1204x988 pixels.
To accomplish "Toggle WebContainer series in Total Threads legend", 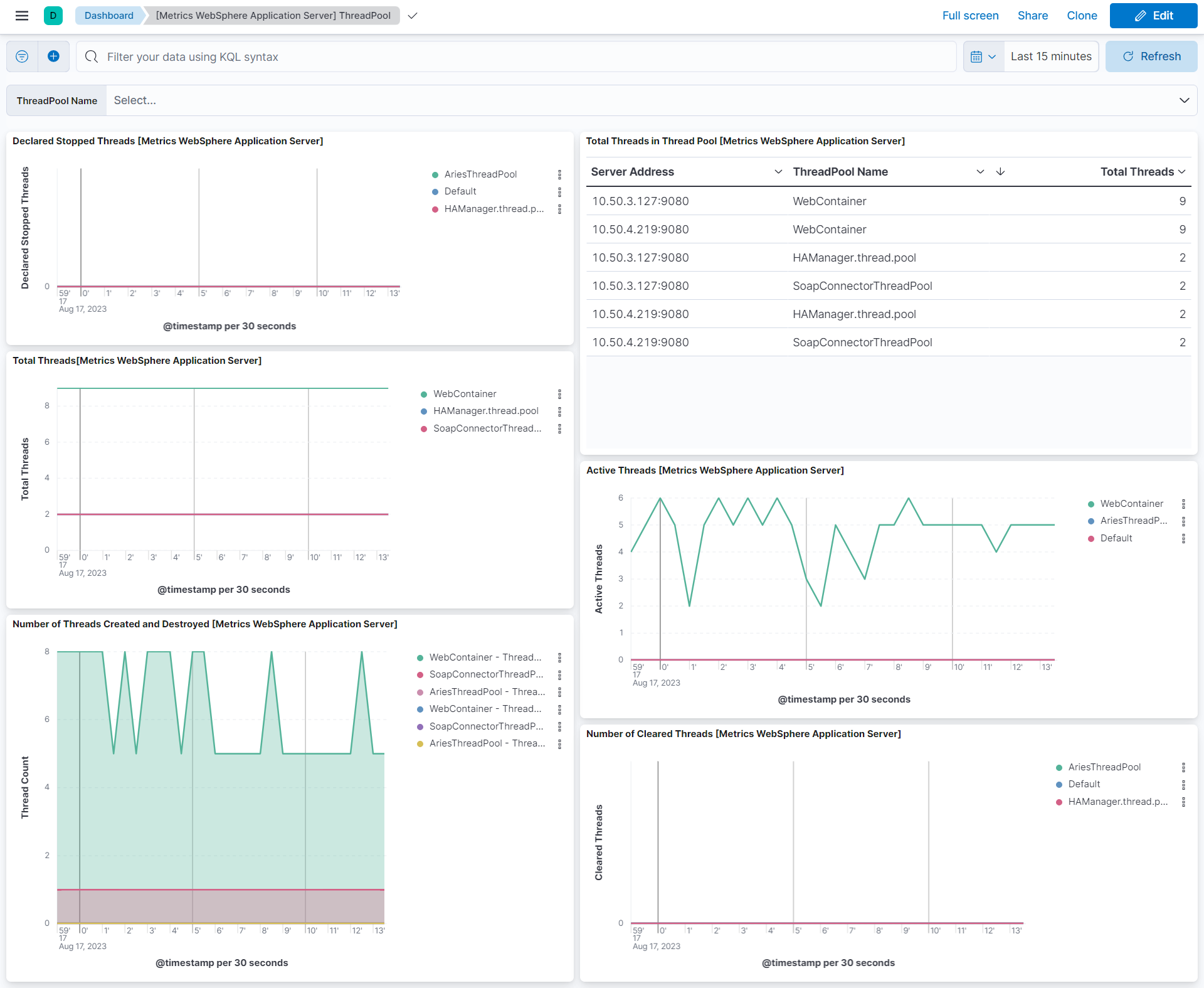I will (465, 394).
